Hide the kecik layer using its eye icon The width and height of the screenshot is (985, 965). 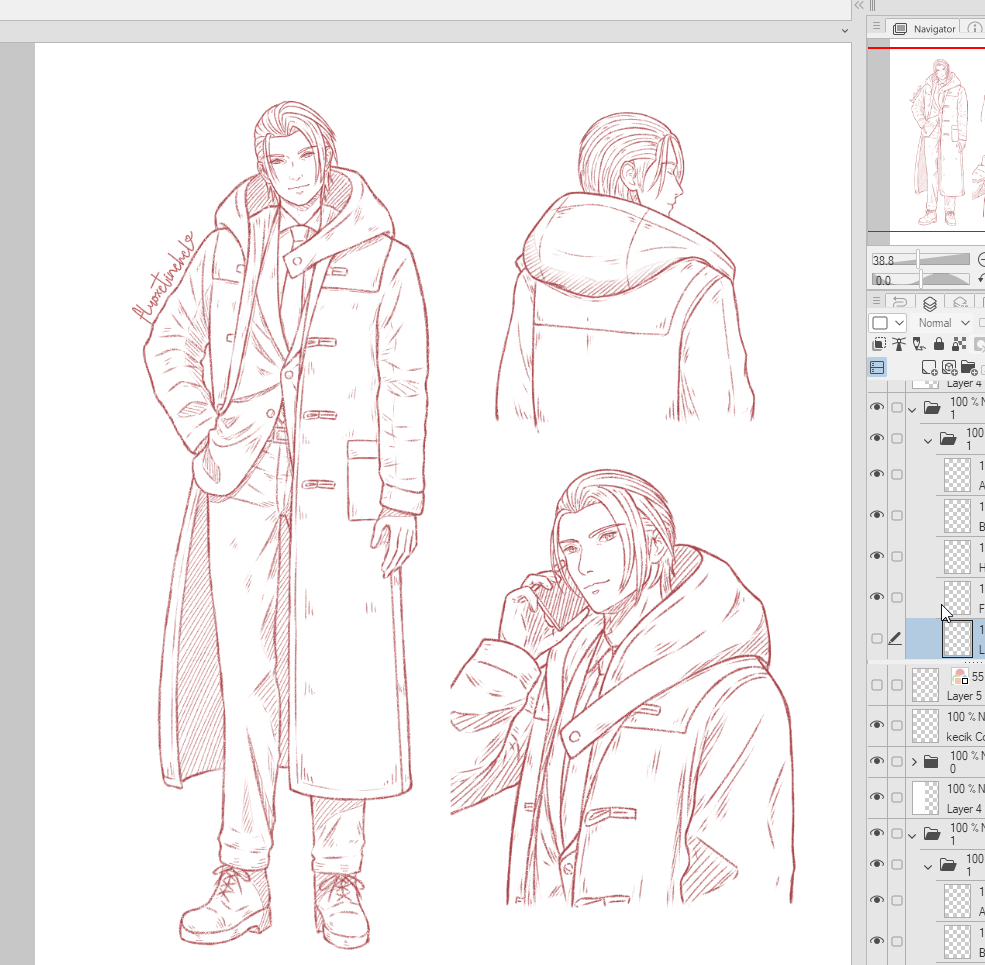coord(877,725)
